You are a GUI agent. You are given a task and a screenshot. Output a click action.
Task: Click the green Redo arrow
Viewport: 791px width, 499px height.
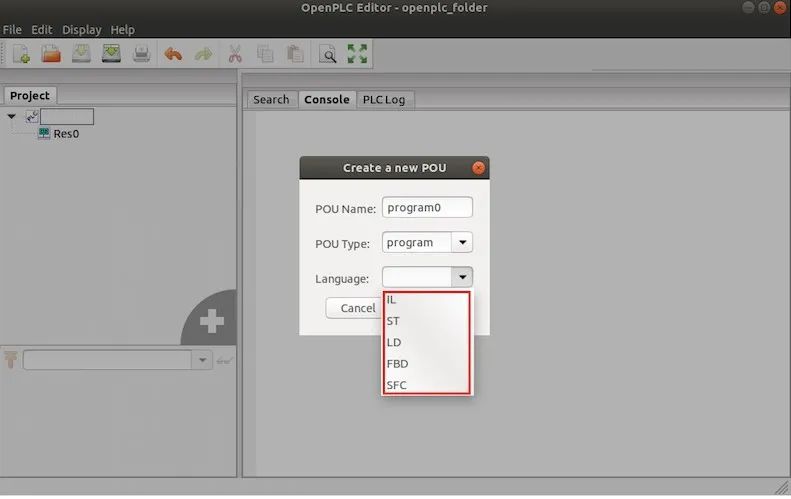coord(203,54)
